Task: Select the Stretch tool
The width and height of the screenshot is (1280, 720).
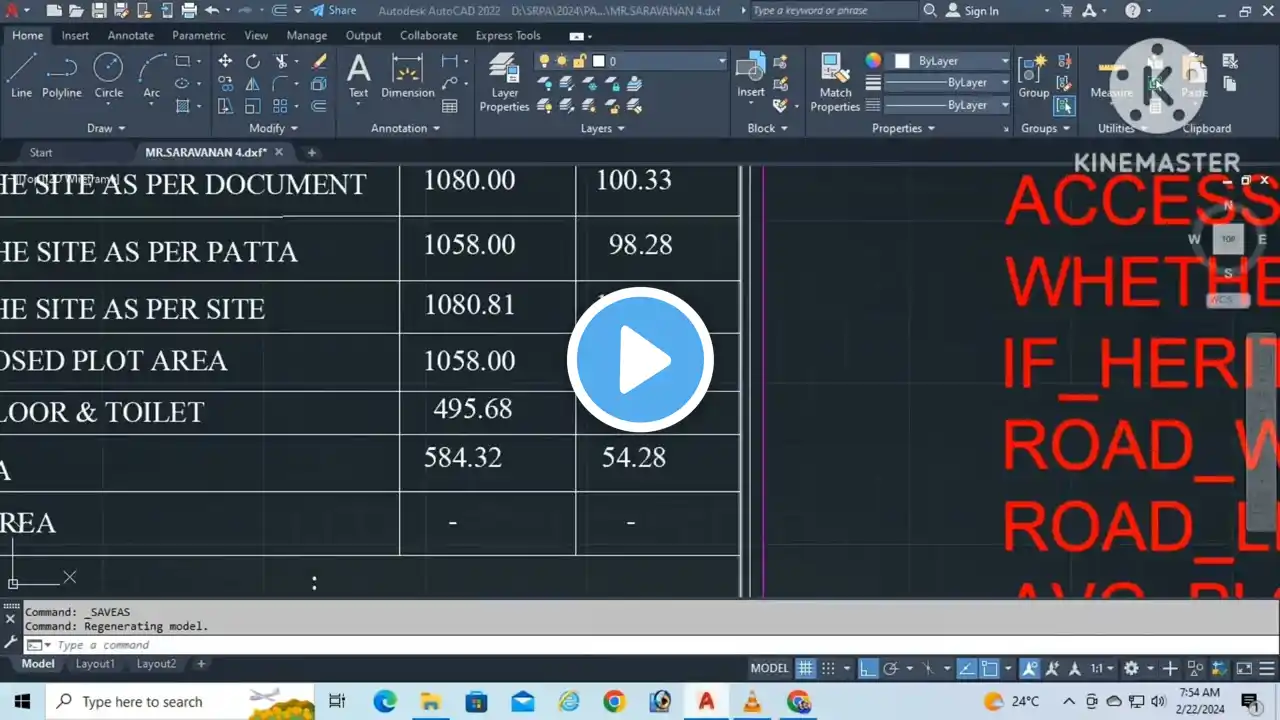Action: (x=225, y=106)
